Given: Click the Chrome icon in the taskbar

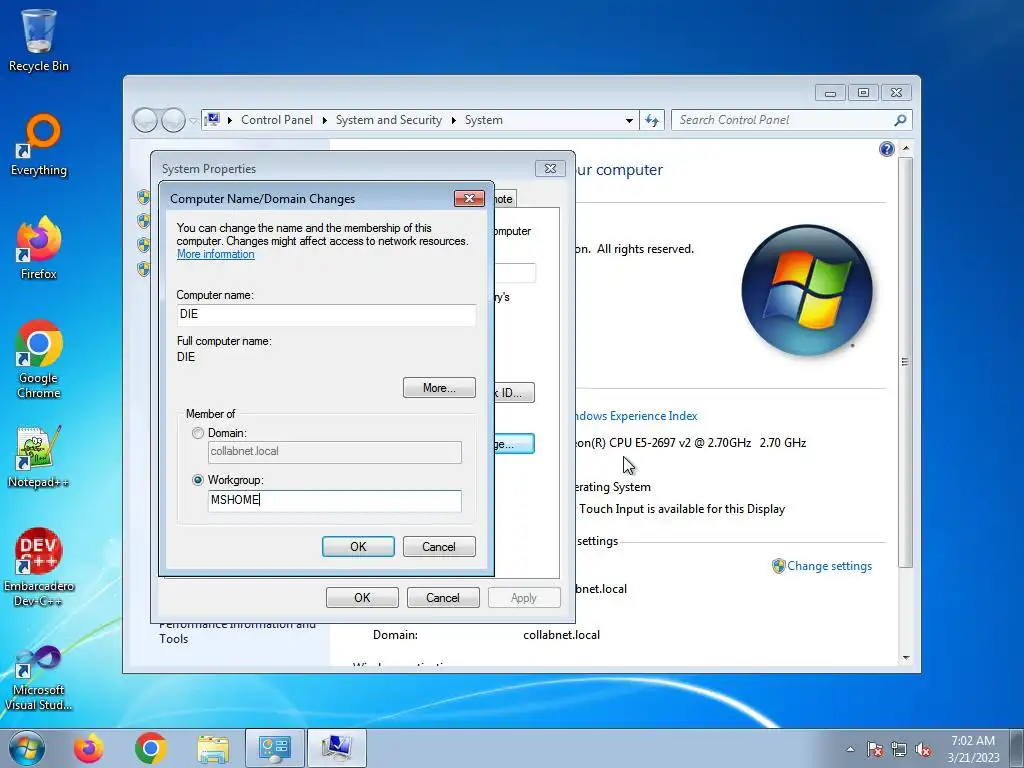Looking at the screenshot, I should [x=151, y=748].
